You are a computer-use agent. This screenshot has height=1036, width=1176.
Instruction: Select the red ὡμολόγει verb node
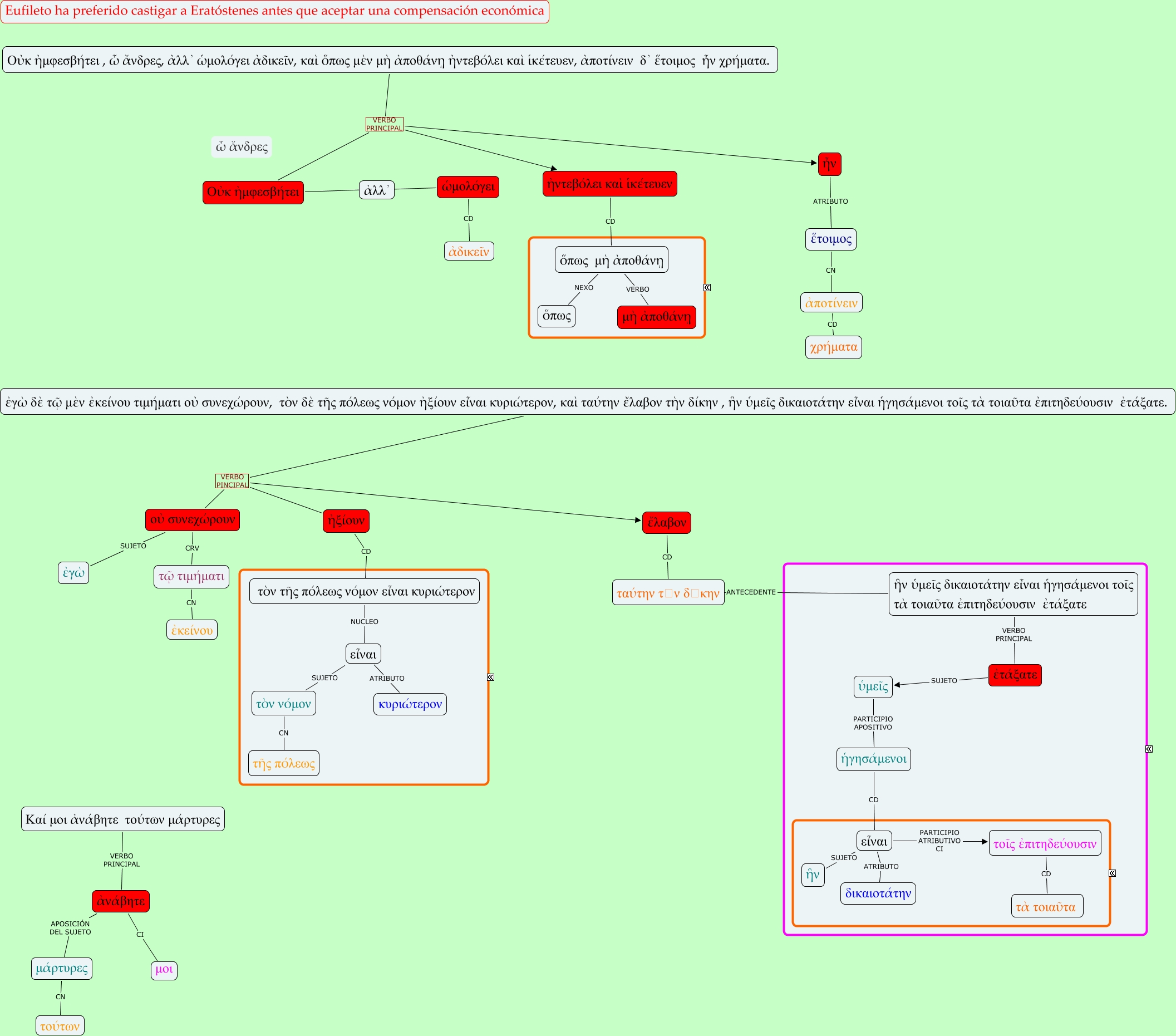(x=468, y=187)
